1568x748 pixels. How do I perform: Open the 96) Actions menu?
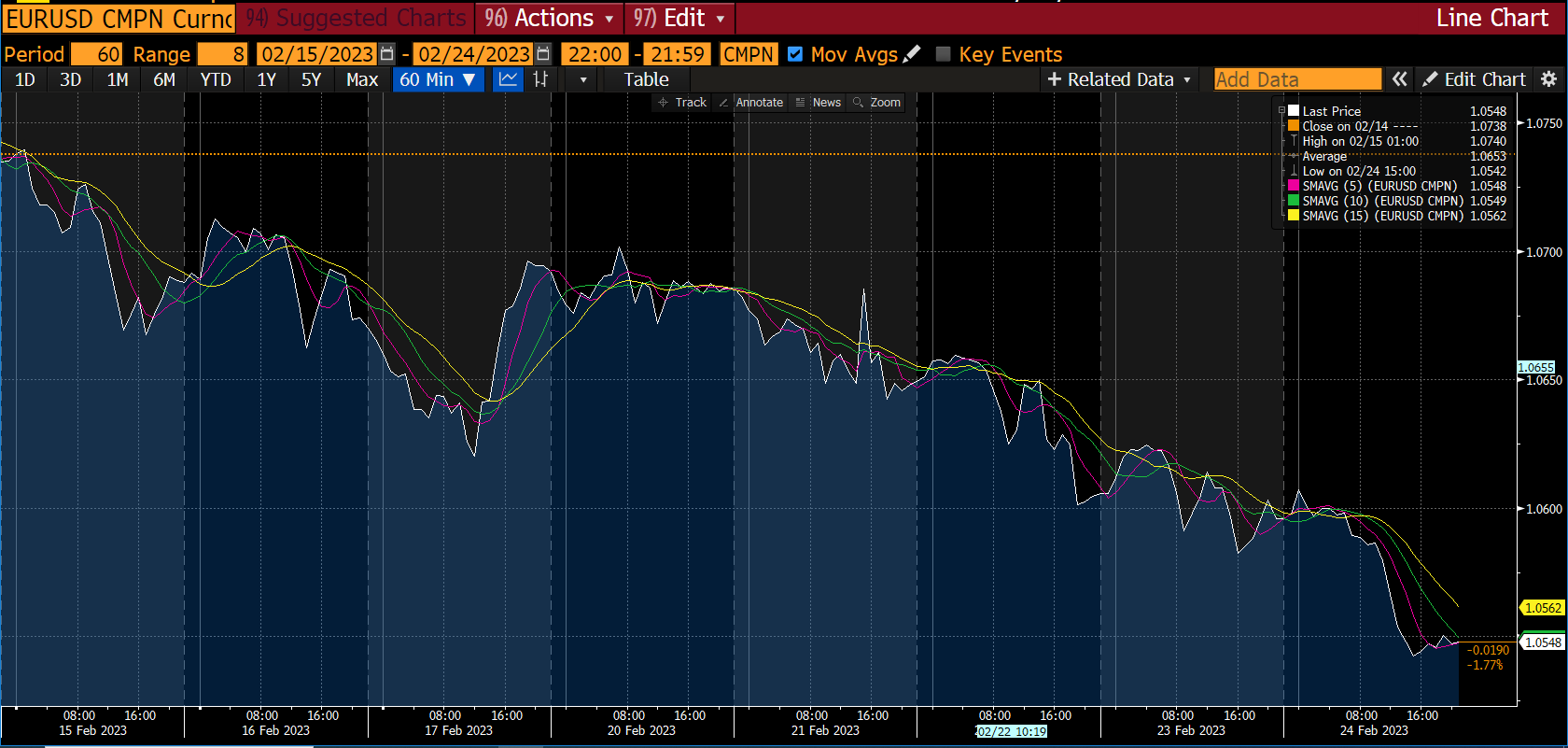tap(549, 18)
